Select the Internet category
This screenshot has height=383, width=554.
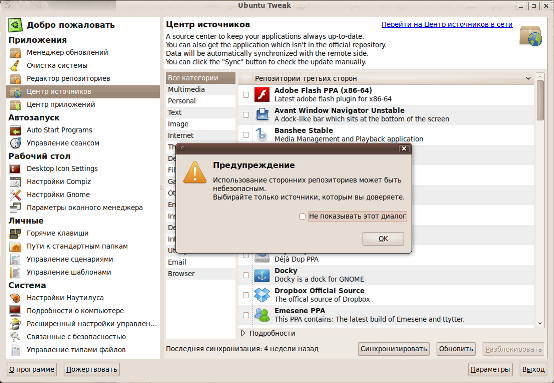click(200, 136)
